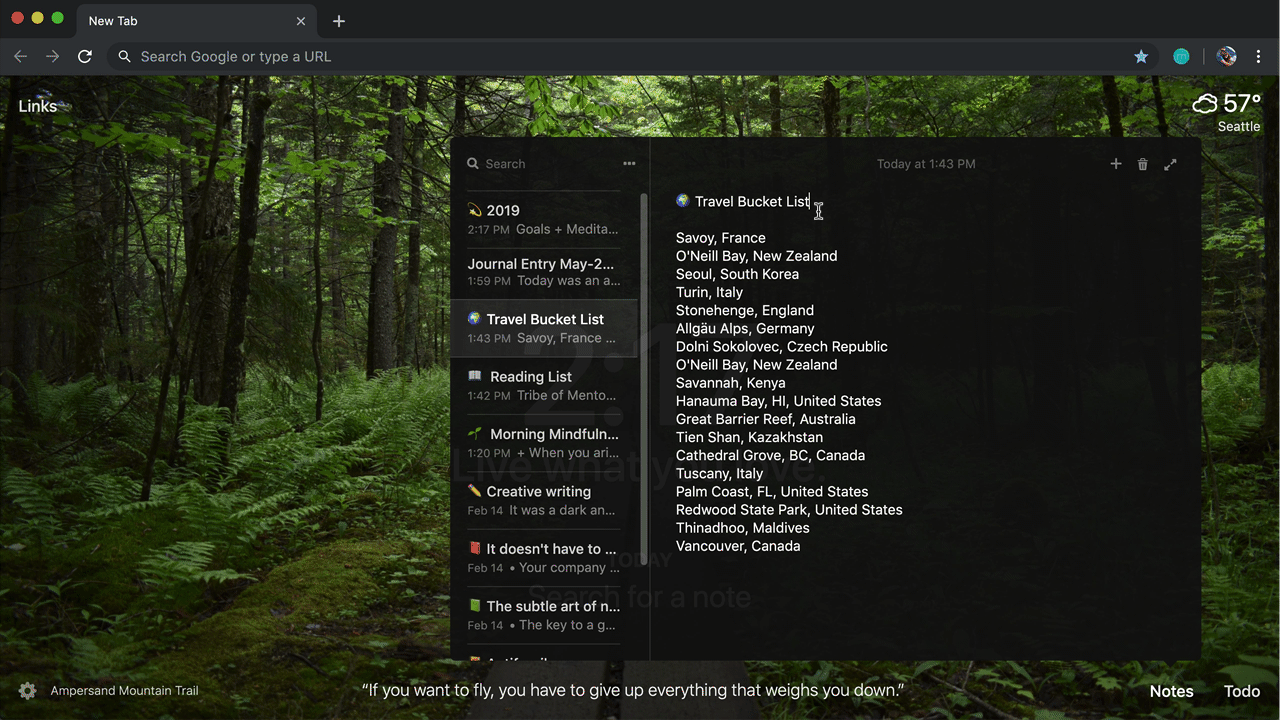
Task: Open the Journal Entry May note
Action: (x=543, y=272)
